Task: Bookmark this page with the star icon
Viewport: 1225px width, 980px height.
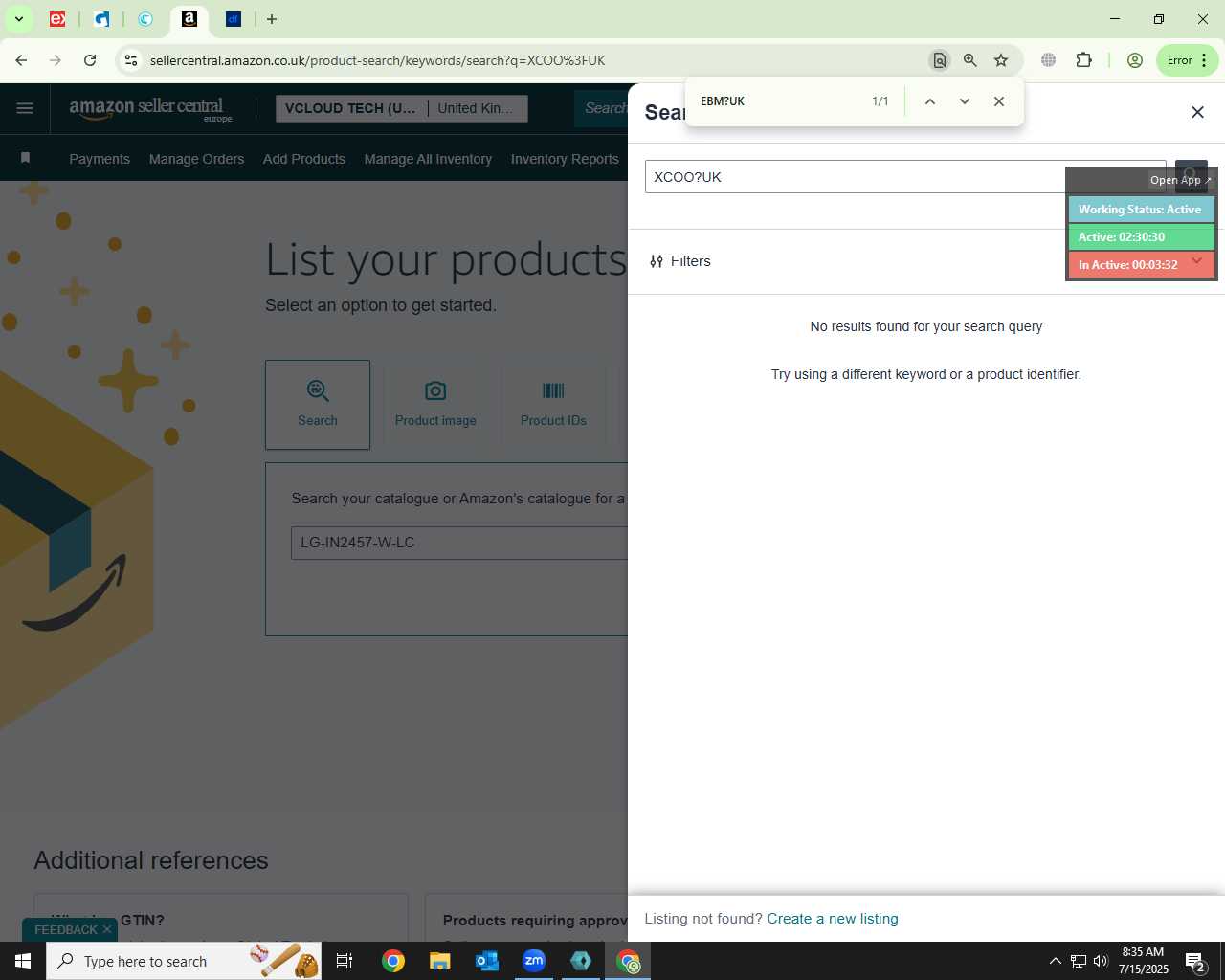Action: click(1001, 60)
